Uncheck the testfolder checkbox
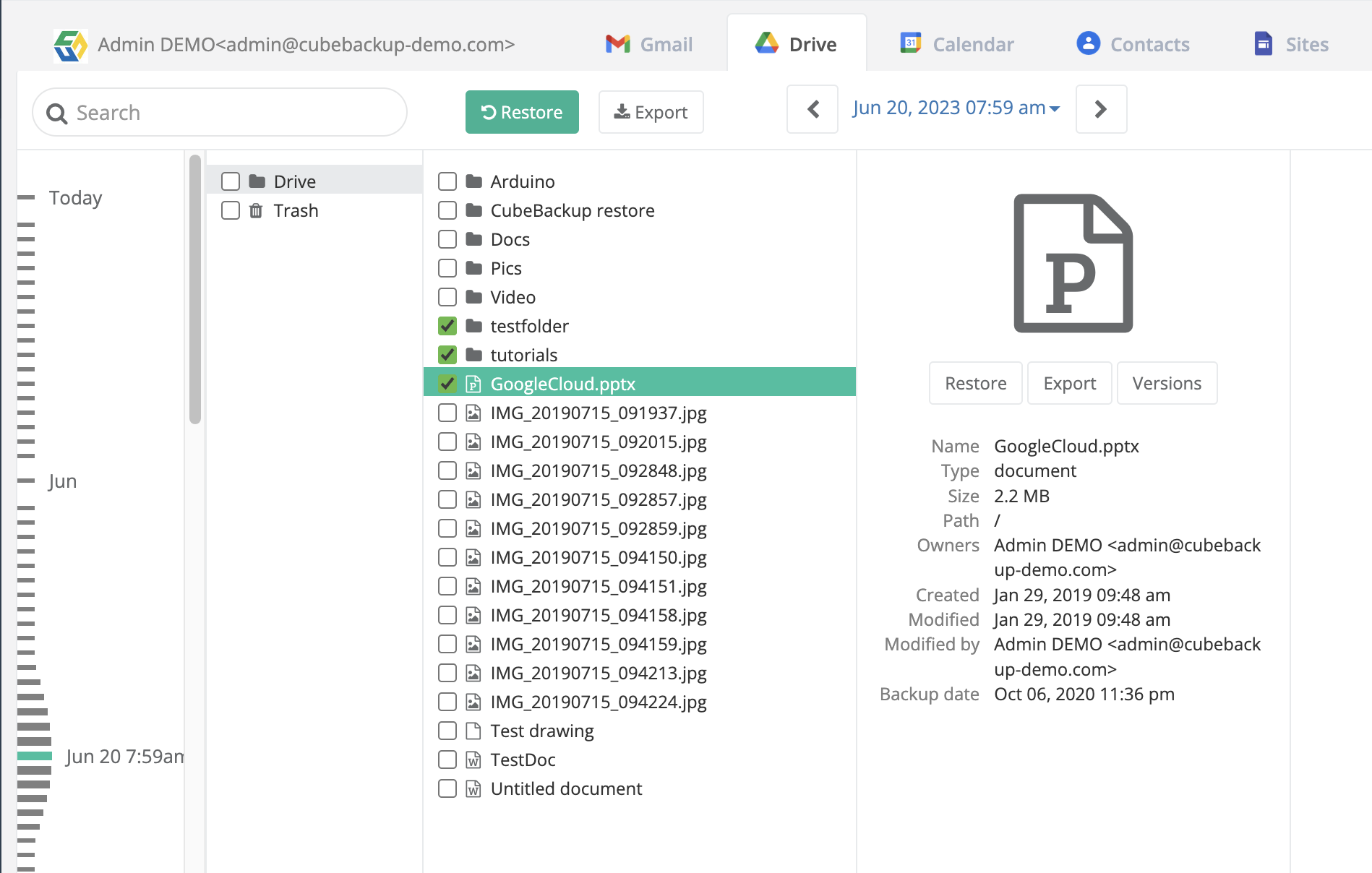 click(447, 326)
